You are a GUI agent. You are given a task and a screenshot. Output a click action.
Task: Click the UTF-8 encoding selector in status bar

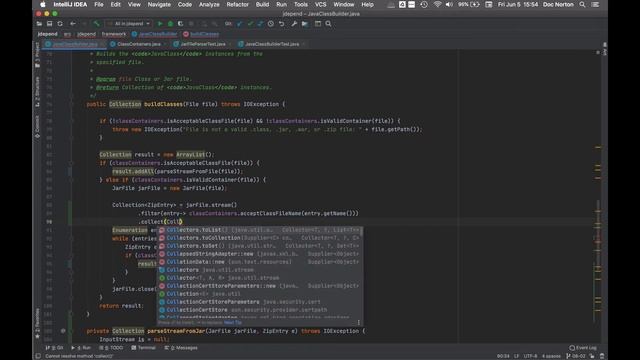(530, 356)
